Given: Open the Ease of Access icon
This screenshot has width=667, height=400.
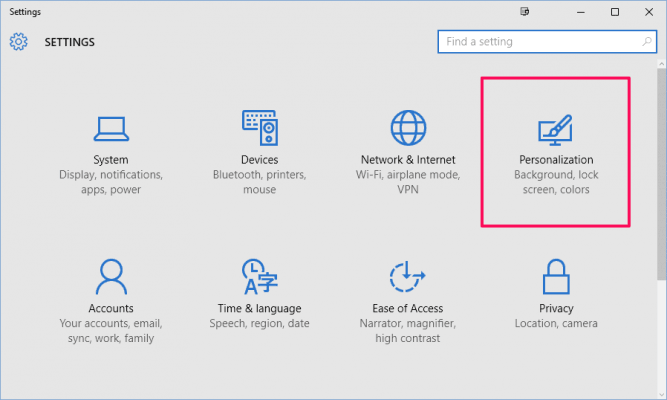Looking at the screenshot, I should coord(407,276).
